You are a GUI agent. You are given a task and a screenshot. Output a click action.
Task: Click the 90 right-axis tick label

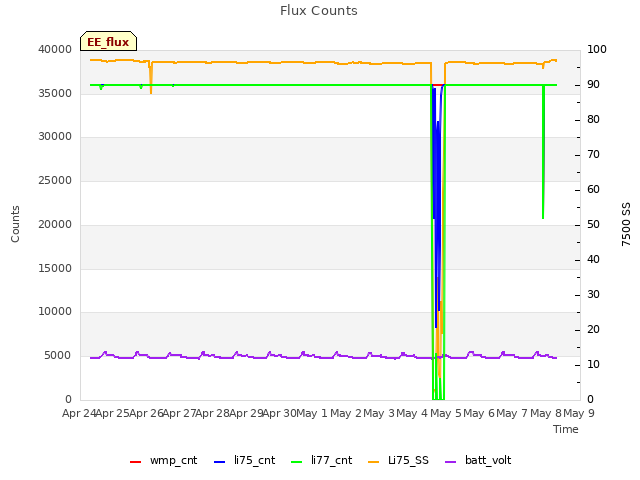click(593, 84)
